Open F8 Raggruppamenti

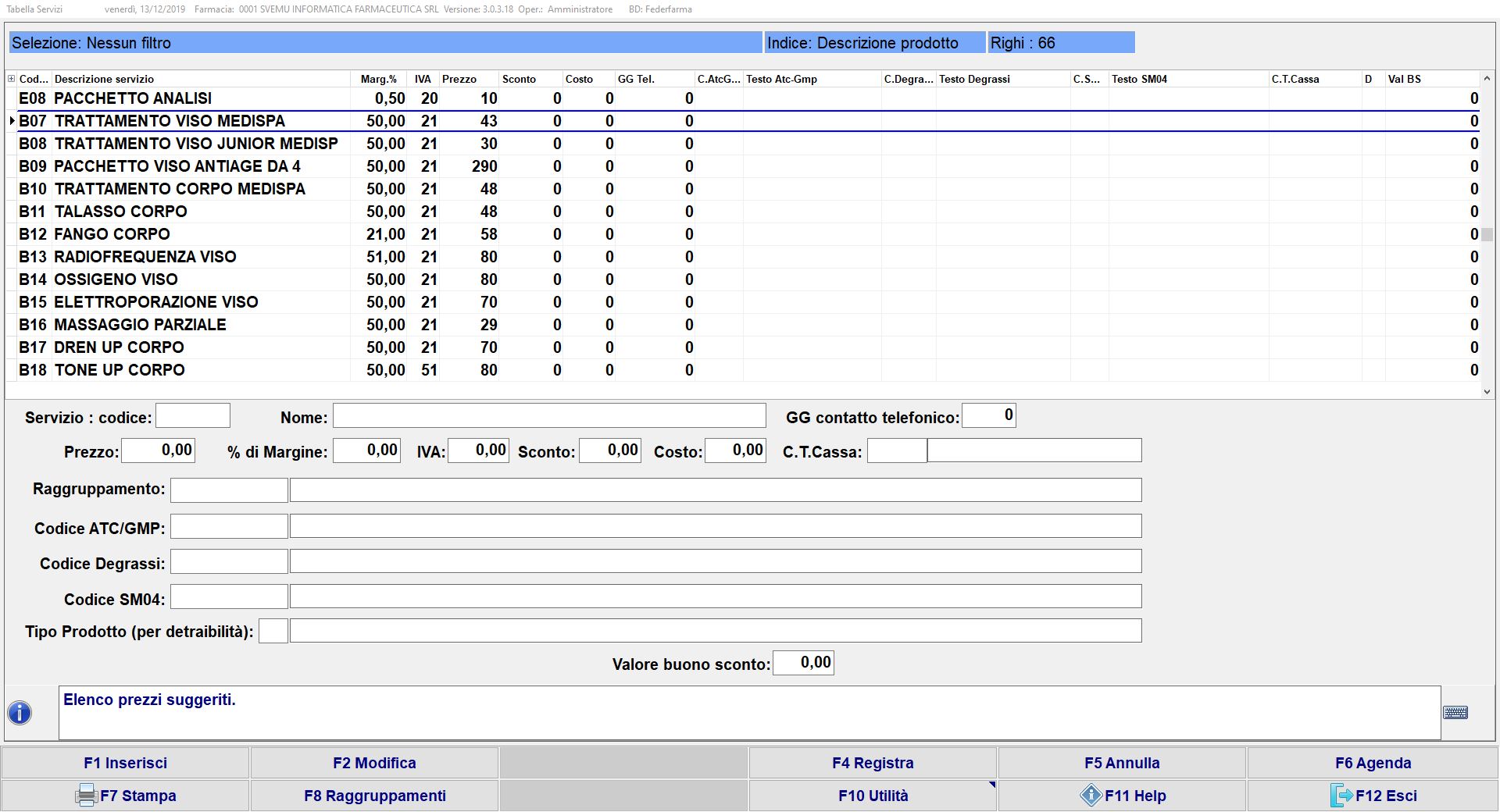[x=374, y=795]
